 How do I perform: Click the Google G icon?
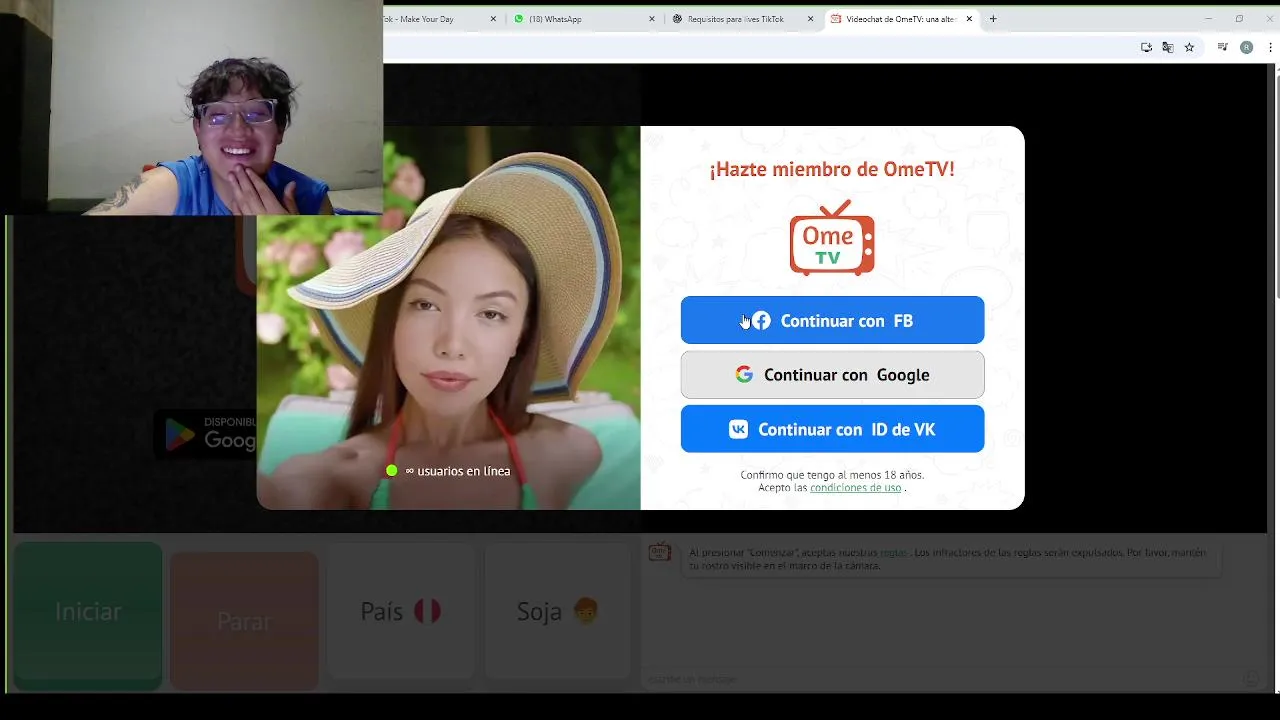(744, 375)
